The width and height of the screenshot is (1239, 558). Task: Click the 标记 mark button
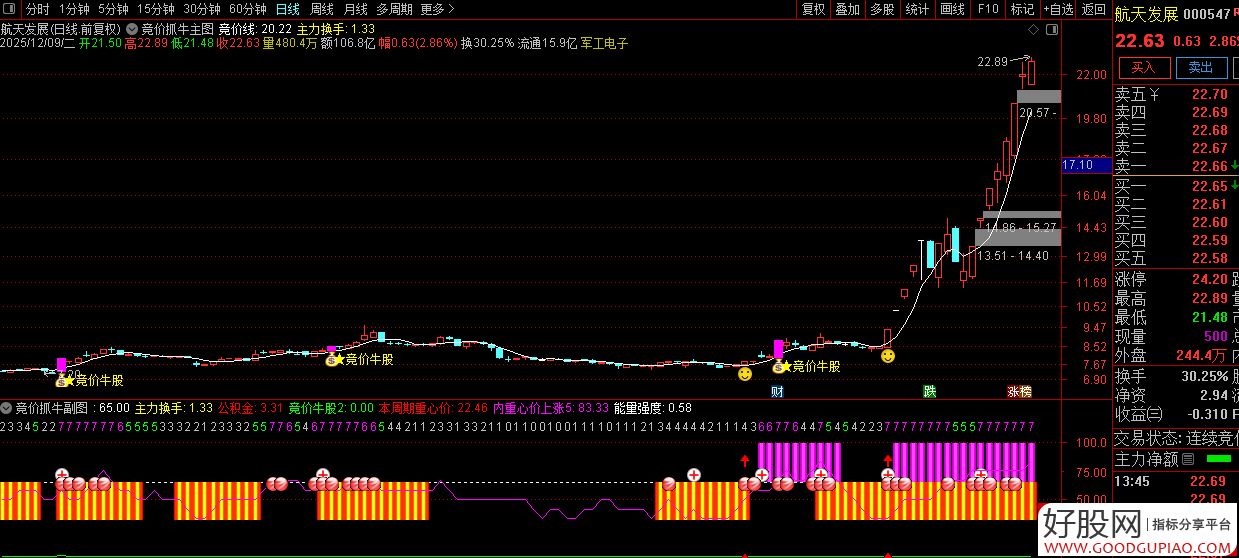(x=1022, y=9)
